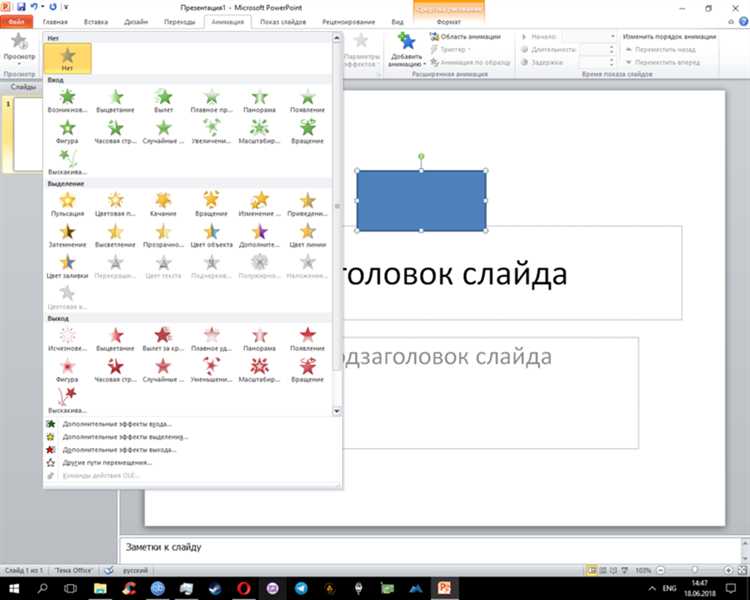
Task: Apply green "Фигура" entrance effect
Action: coord(67,132)
